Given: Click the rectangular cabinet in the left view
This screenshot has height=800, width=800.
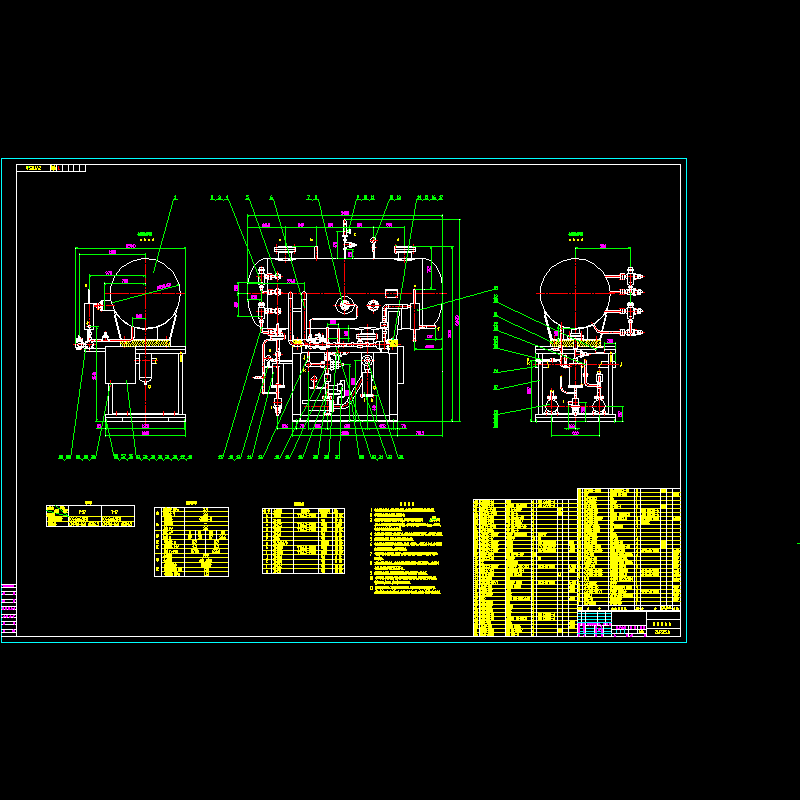Looking at the screenshot, I should [120, 366].
